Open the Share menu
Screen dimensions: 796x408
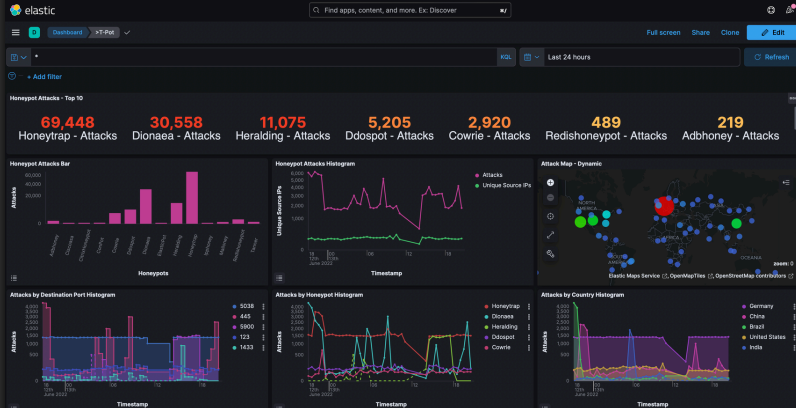(x=700, y=32)
